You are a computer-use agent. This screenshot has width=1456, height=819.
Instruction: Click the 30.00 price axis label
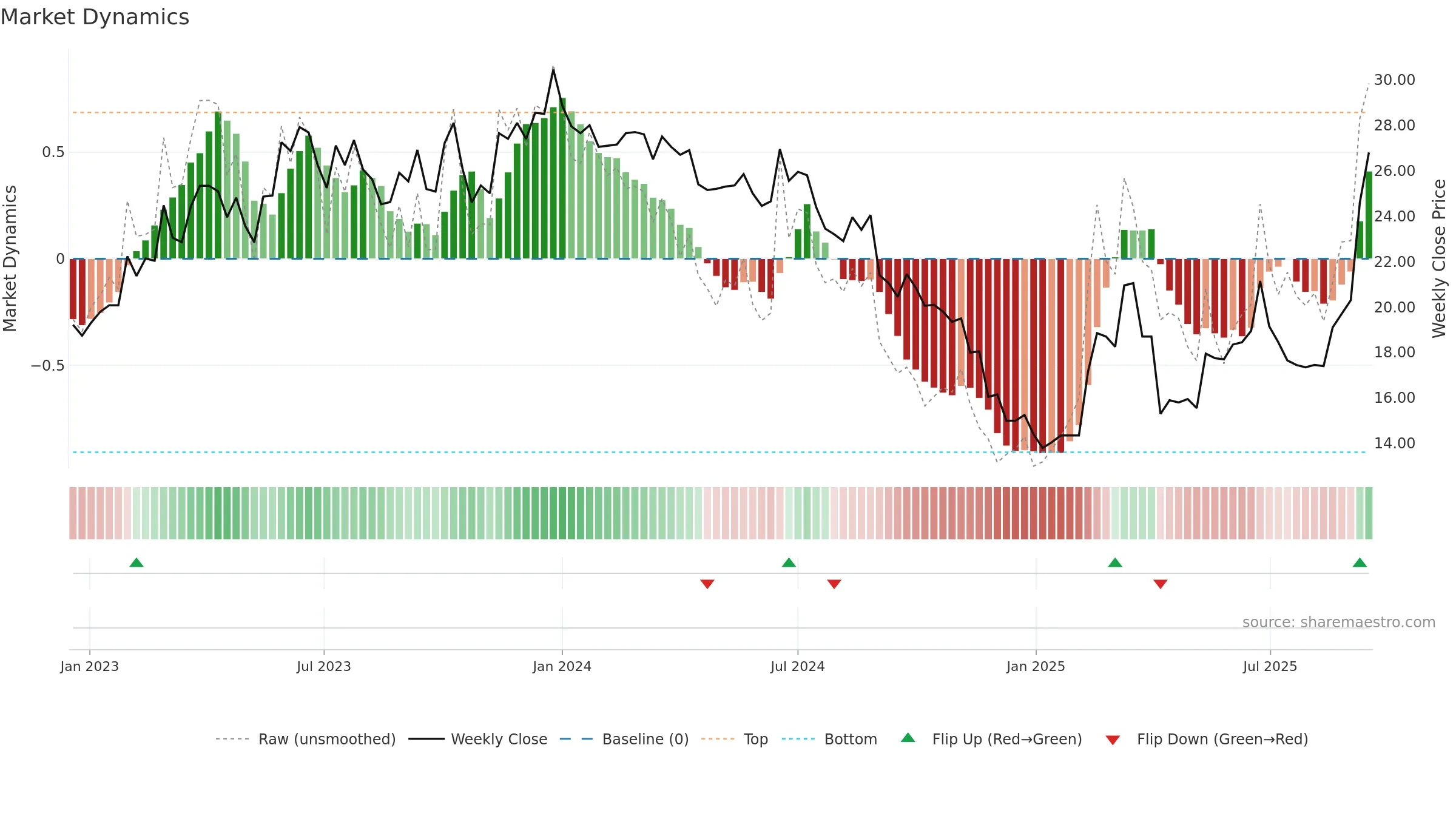[x=1395, y=80]
